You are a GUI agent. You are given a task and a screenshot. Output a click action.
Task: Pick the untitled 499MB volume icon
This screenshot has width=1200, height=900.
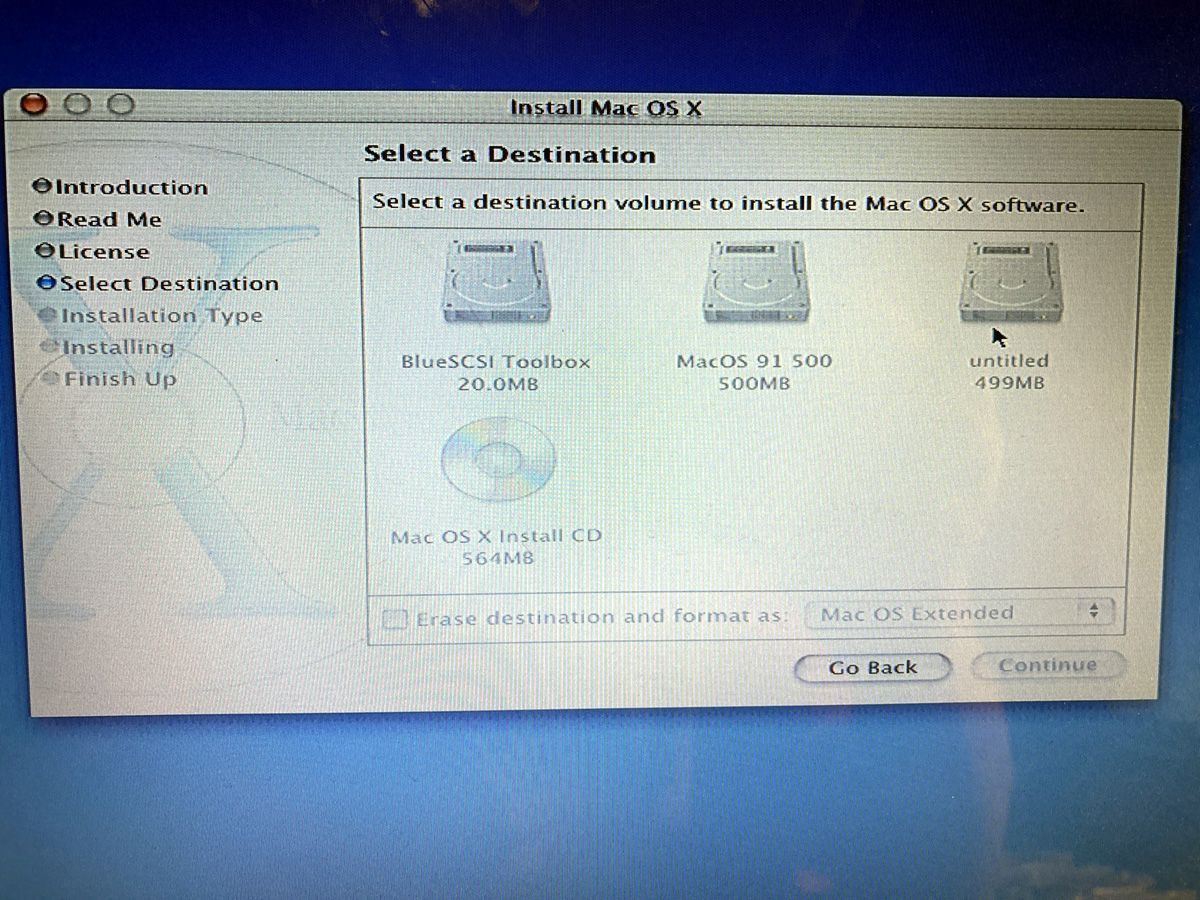(x=1009, y=284)
